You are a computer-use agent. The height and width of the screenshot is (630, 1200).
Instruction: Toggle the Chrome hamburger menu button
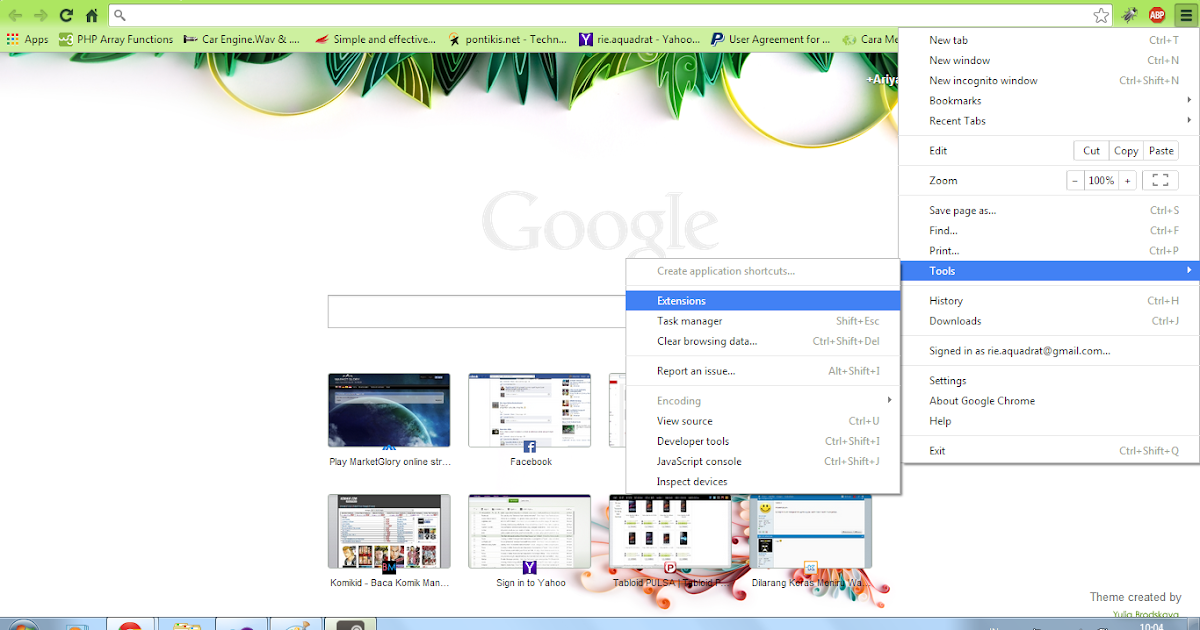coord(1185,15)
